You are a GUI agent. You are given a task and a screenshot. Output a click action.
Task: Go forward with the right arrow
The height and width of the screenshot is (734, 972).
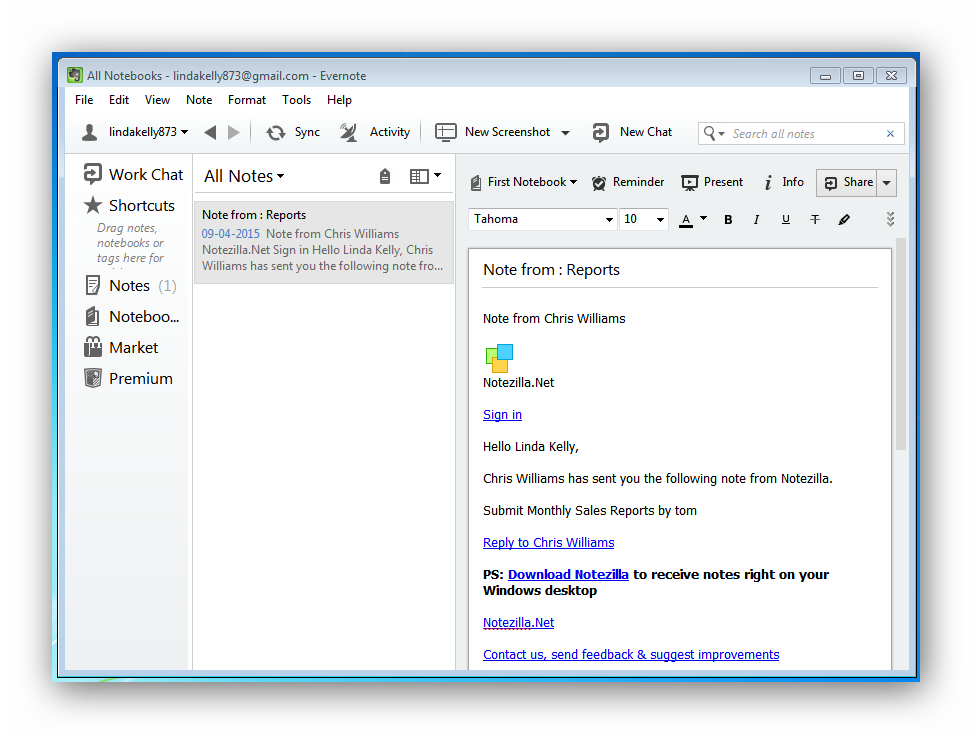coord(234,132)
